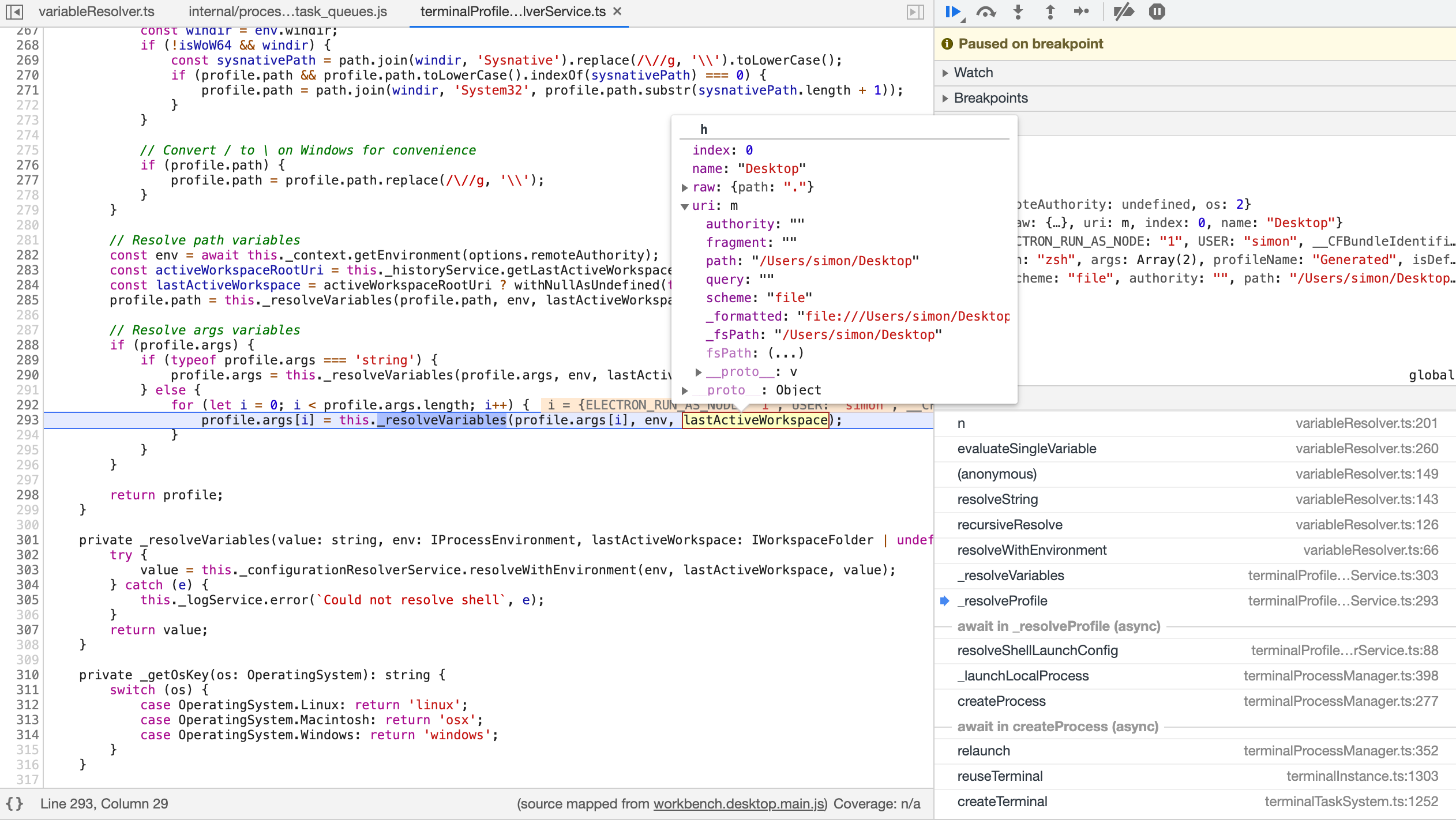Select createTerminal call stack frame
Screen dimensions: 1456x820
pos(1195,802)
